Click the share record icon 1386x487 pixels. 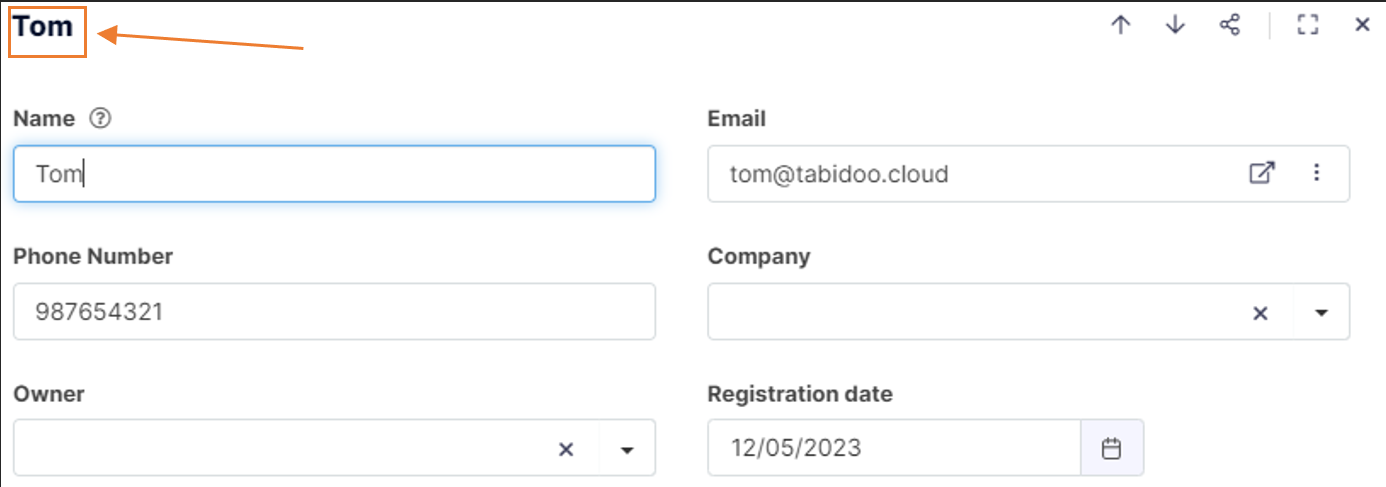[1230, 26]
